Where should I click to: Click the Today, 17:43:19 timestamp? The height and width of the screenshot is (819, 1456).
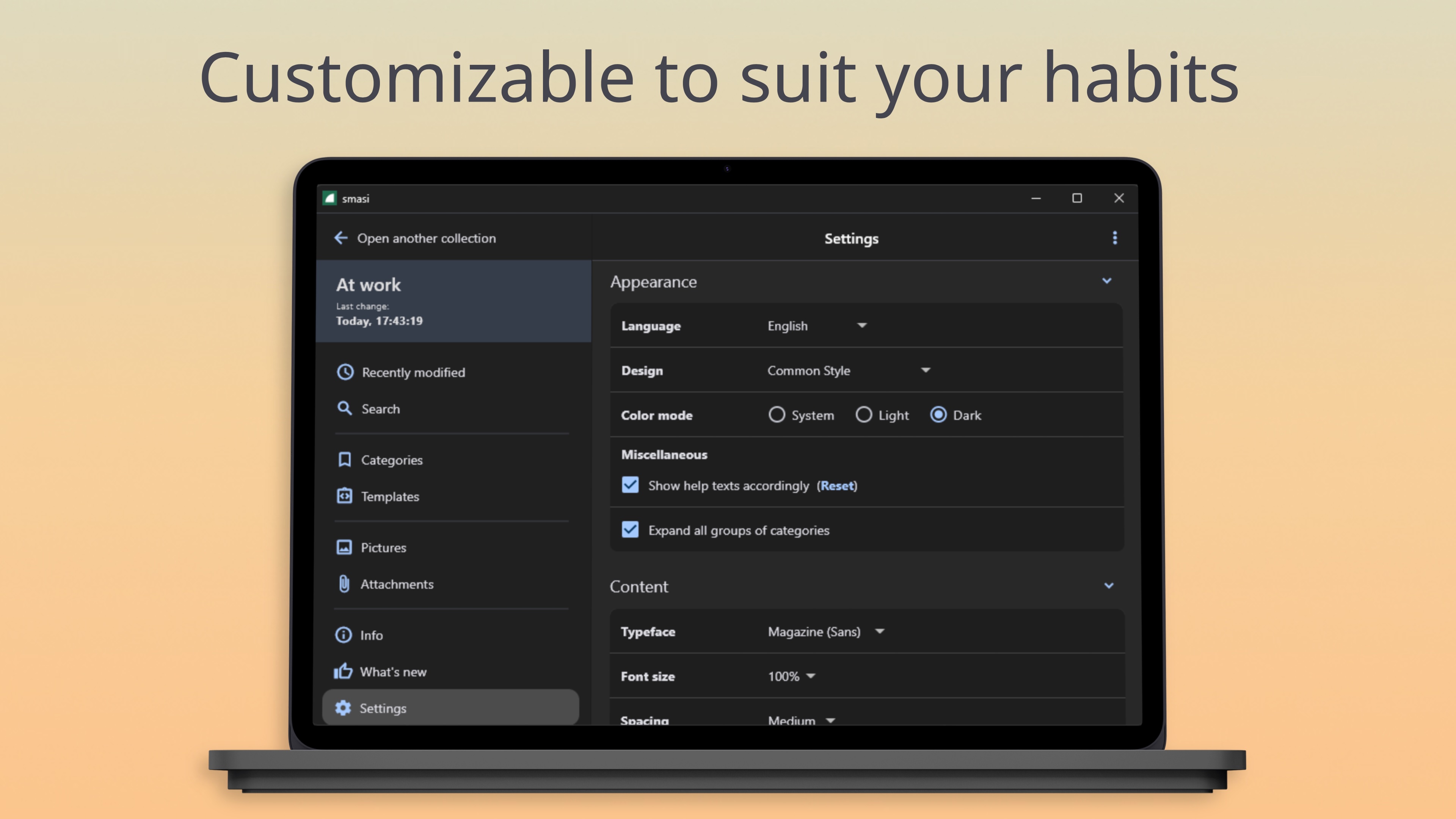click(x=379, y=320)
